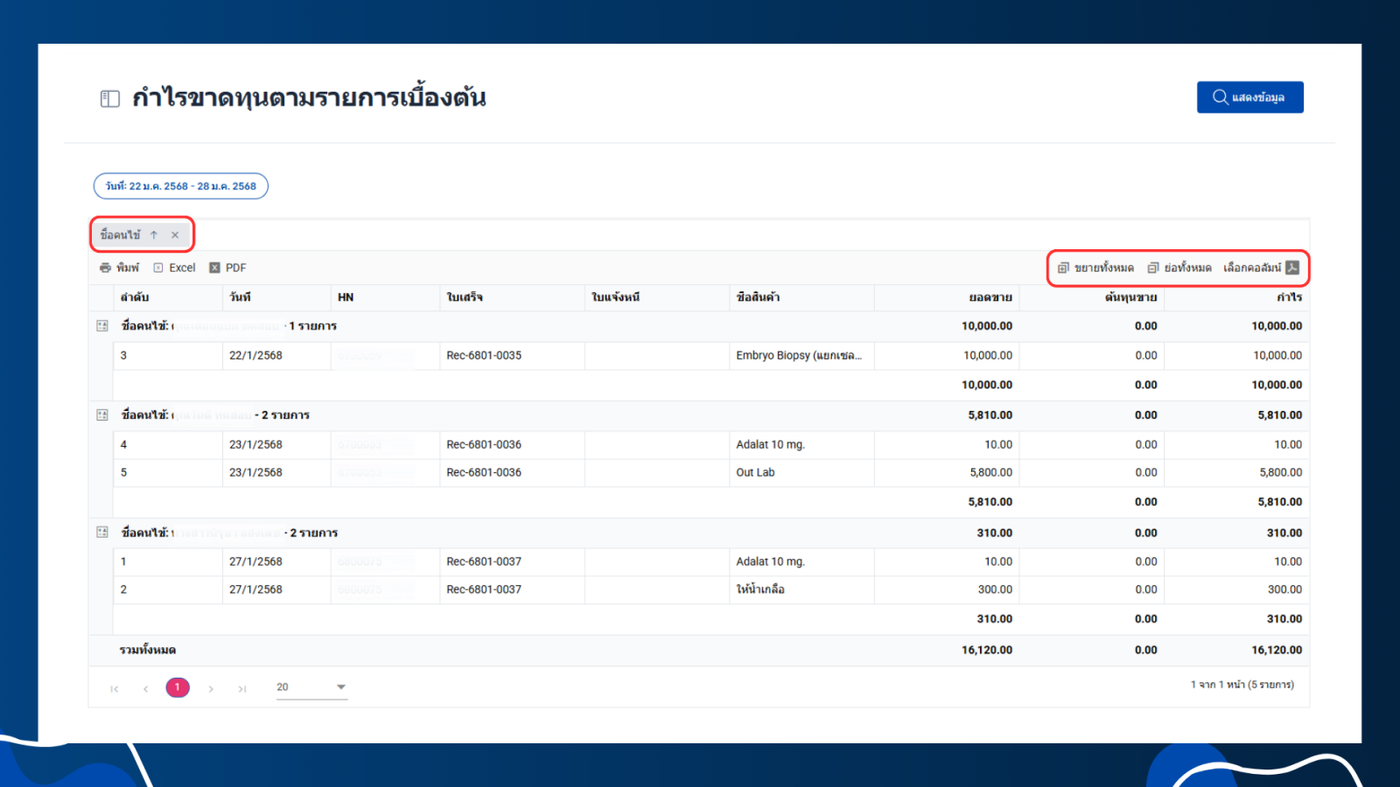This screenshot has height=787, width=1400.
Task: Click the ชื่อคนไข้ group chip label
Action: coord(120,235)
